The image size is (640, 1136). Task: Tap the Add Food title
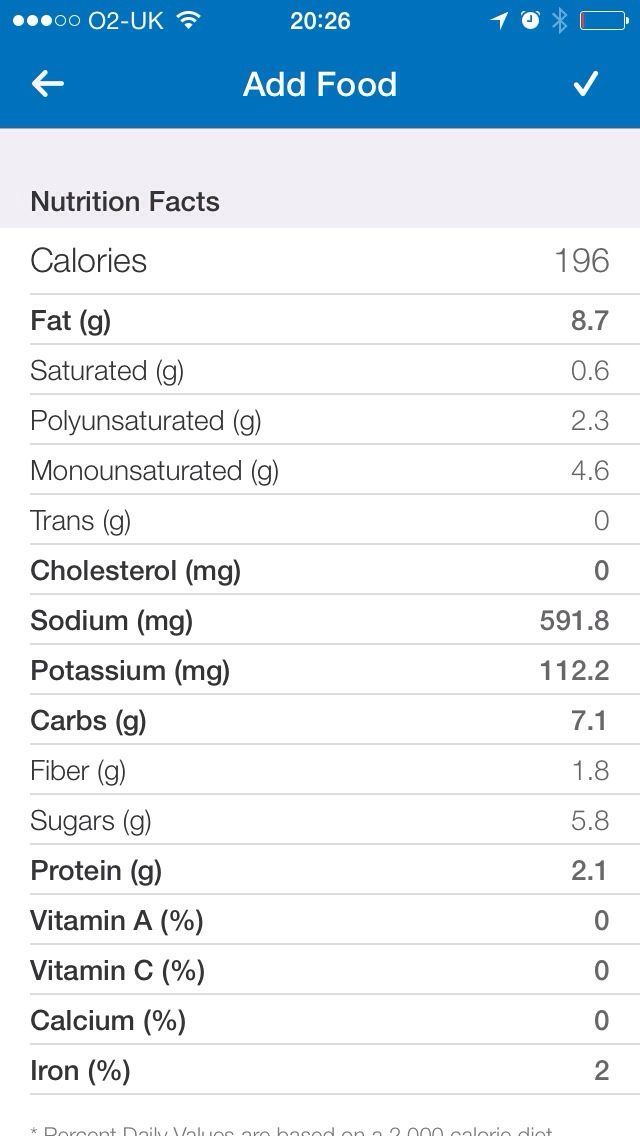click(x=320, y=84)
